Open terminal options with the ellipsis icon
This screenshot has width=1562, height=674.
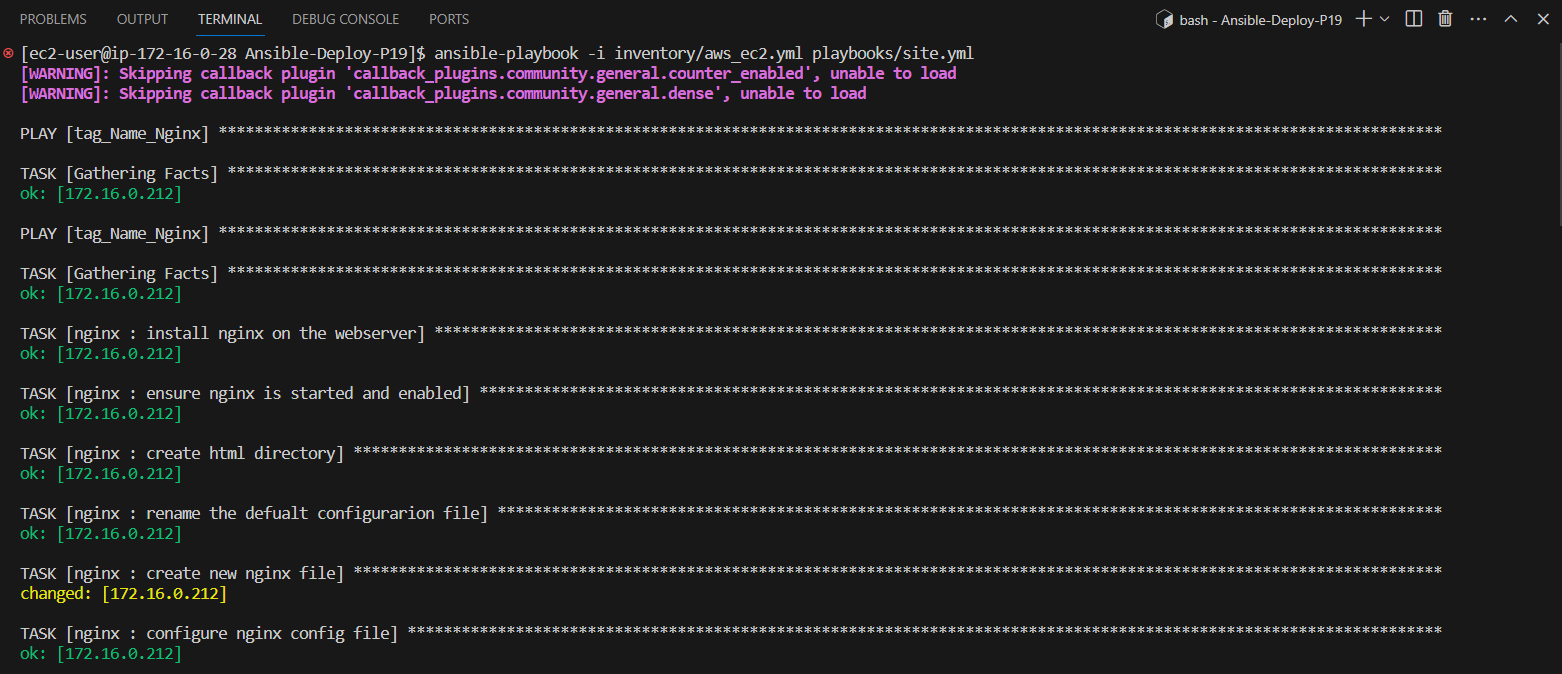[1478, 18]
